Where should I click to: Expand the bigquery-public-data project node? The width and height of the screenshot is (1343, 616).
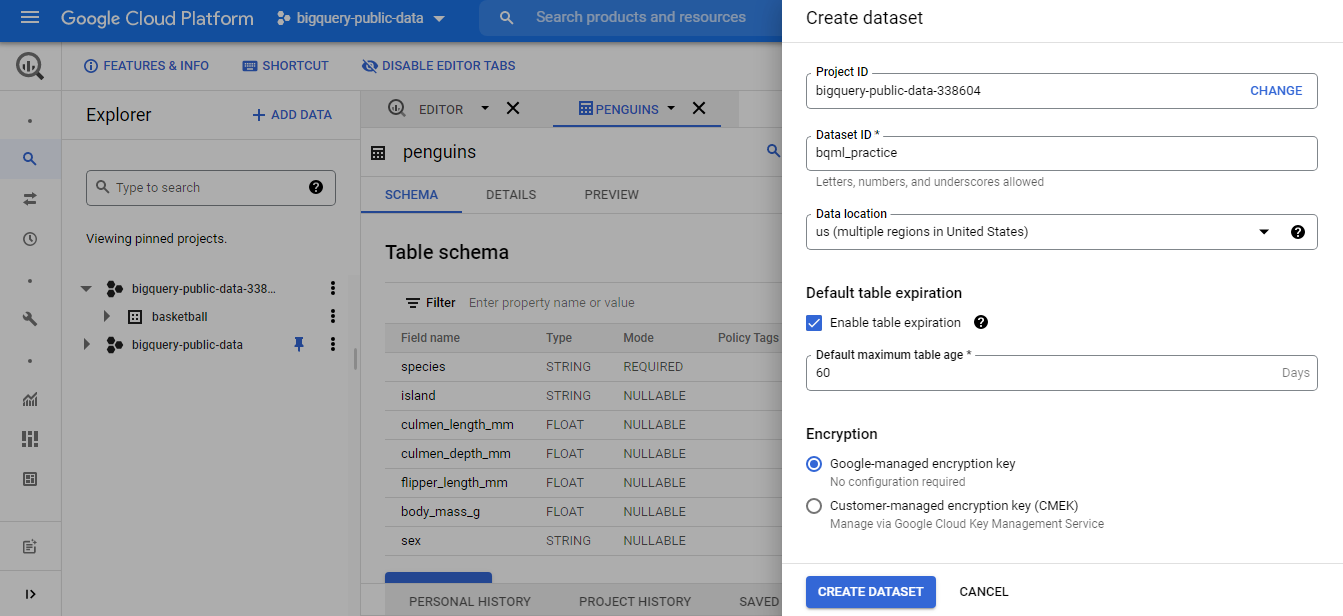[x=86, y=345]
